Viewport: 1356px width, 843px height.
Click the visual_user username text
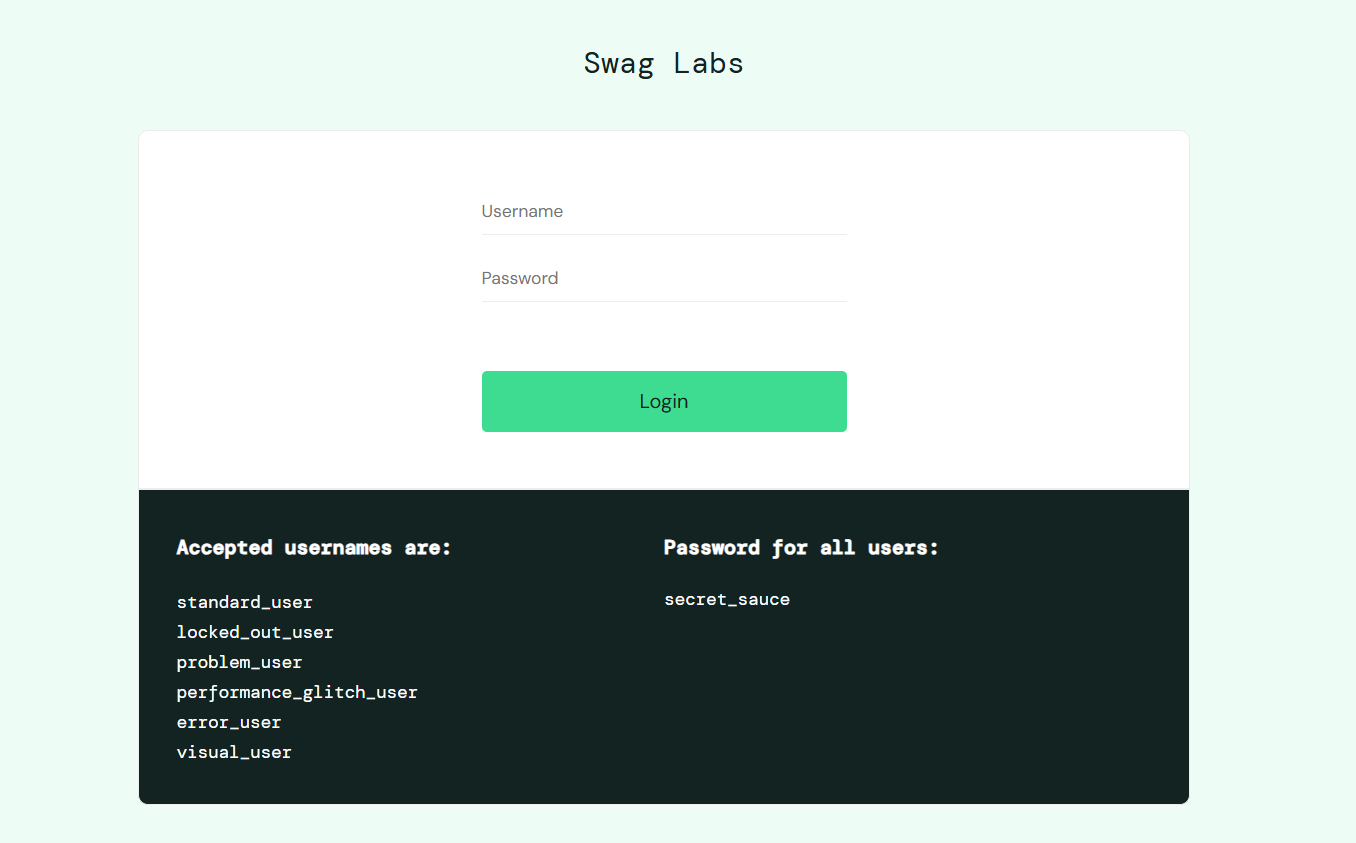point(234,752)
